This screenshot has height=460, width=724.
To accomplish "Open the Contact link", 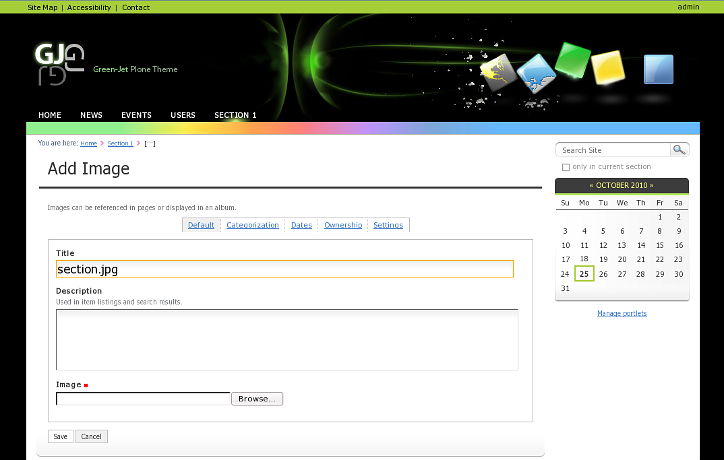I will [136, 7].
